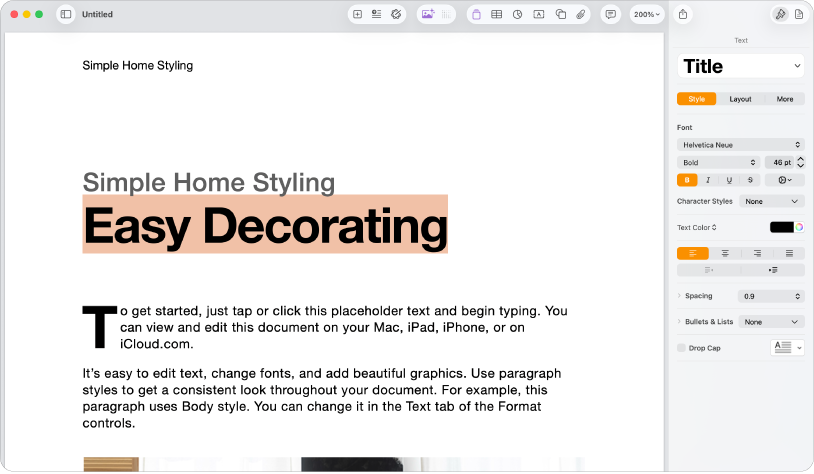Click the Add Page toolbar icon
The image size is (814, 474).
357,15
